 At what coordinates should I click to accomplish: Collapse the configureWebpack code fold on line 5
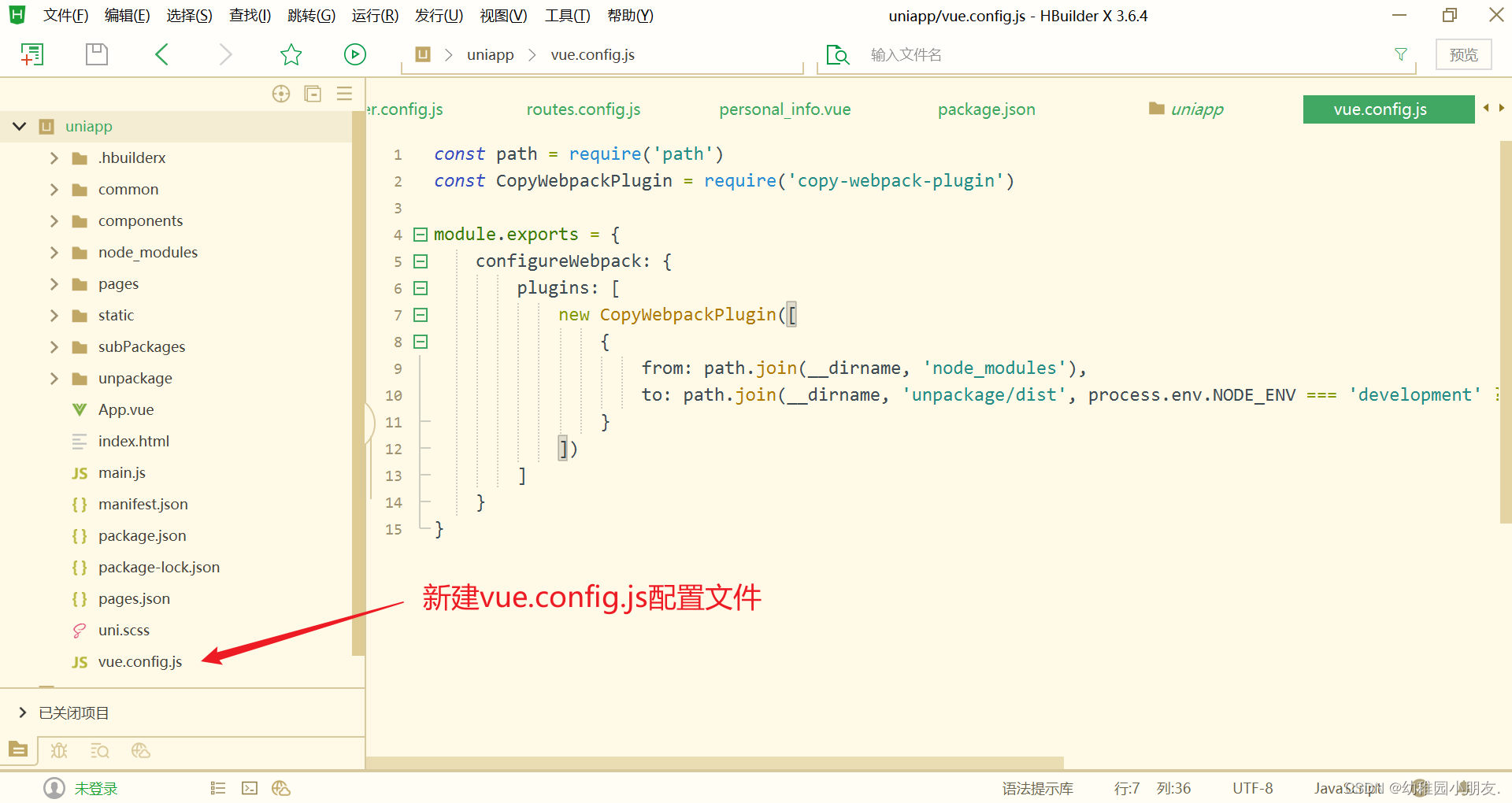click(x=420, y=261)
